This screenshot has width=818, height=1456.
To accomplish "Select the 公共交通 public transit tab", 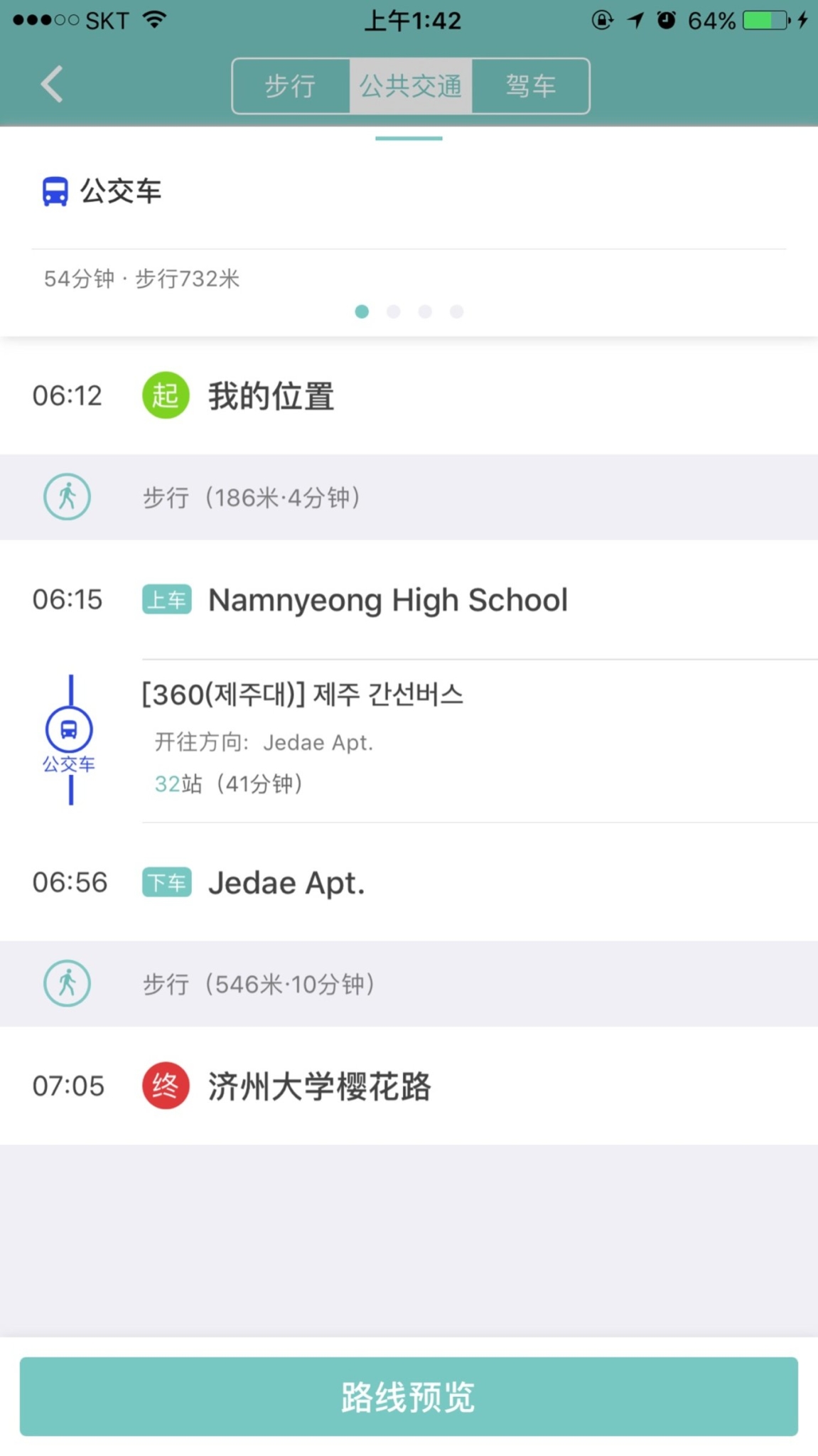I will pos(410,86).
